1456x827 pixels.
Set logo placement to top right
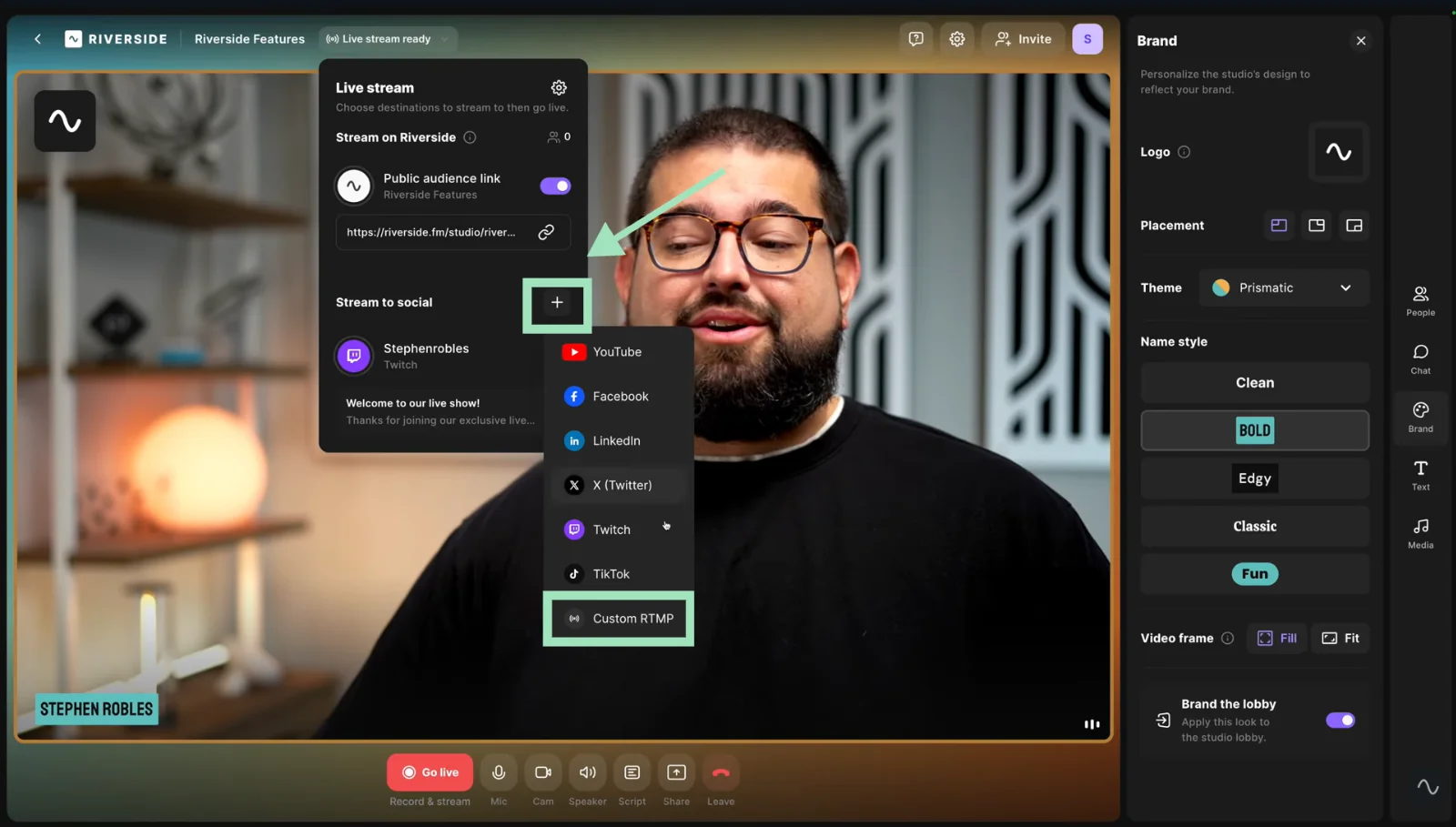1317,226
